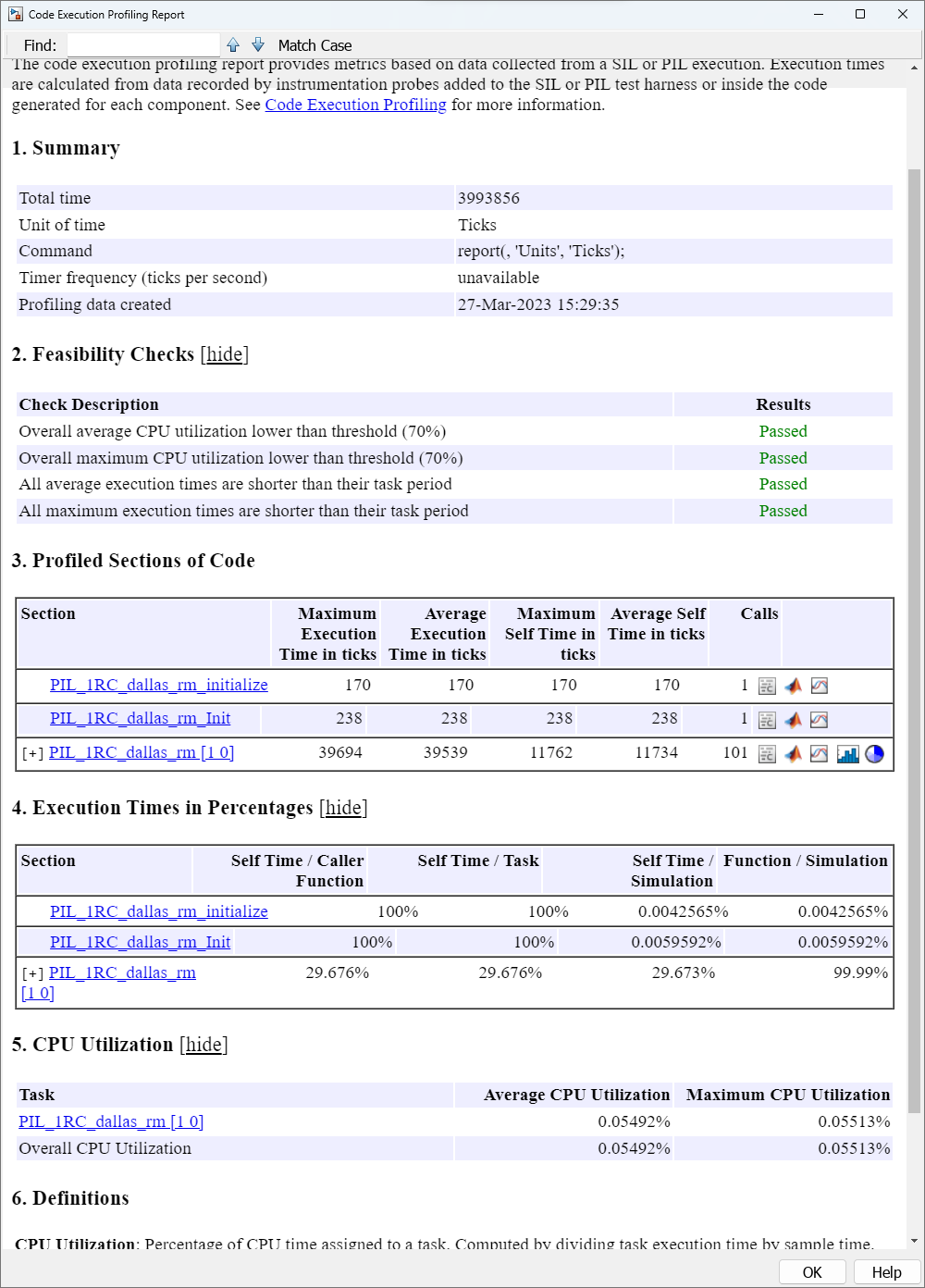Screen dimensions: 925x1288
Task: Click the find-next down arrow
Action: click(257, 43)
